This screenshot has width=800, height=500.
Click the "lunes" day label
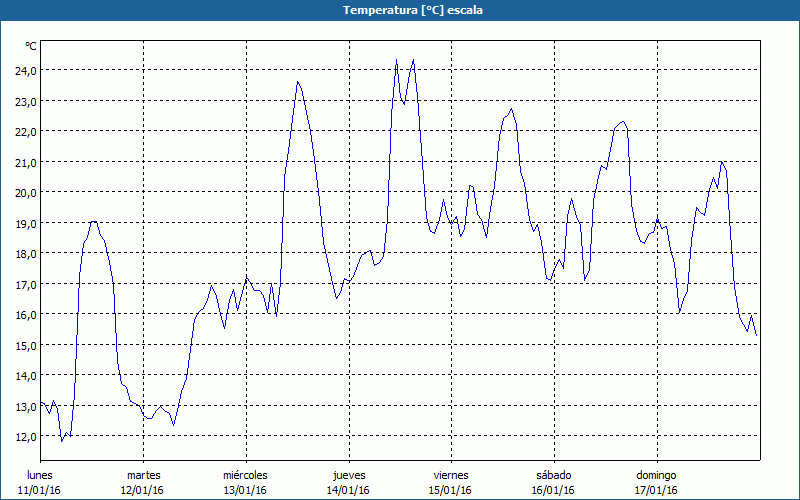click(41, 475)
